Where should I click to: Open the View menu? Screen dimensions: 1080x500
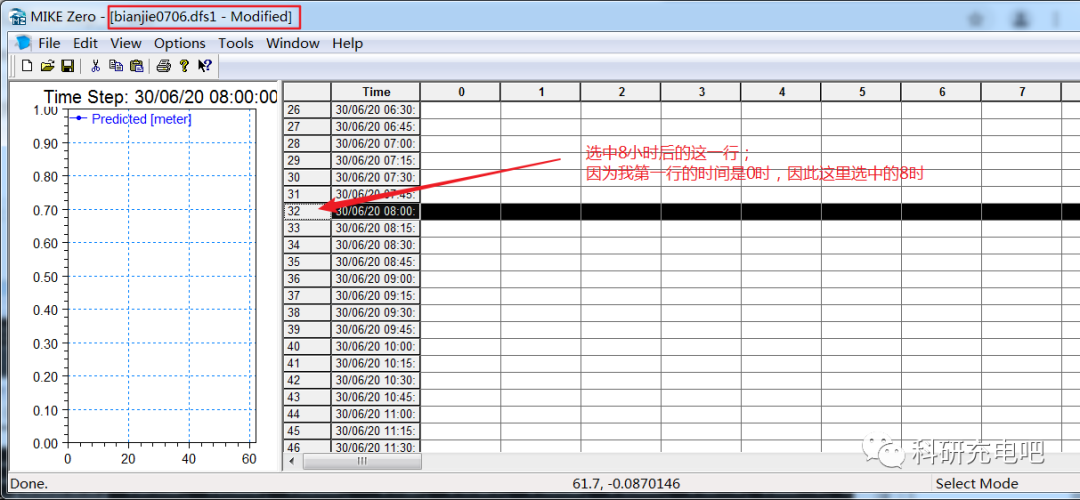(x=125, y=43)
